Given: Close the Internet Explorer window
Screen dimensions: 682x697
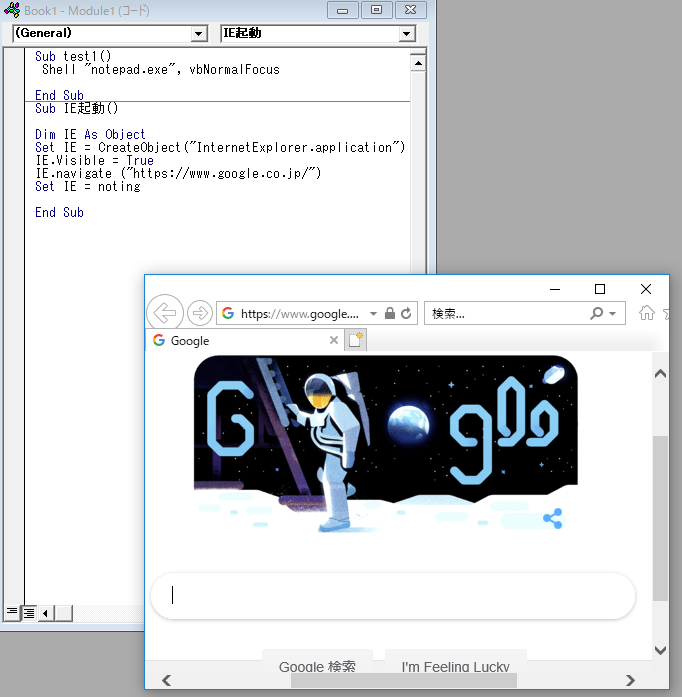Looking at the screenshot, I should tap(646, 289).
